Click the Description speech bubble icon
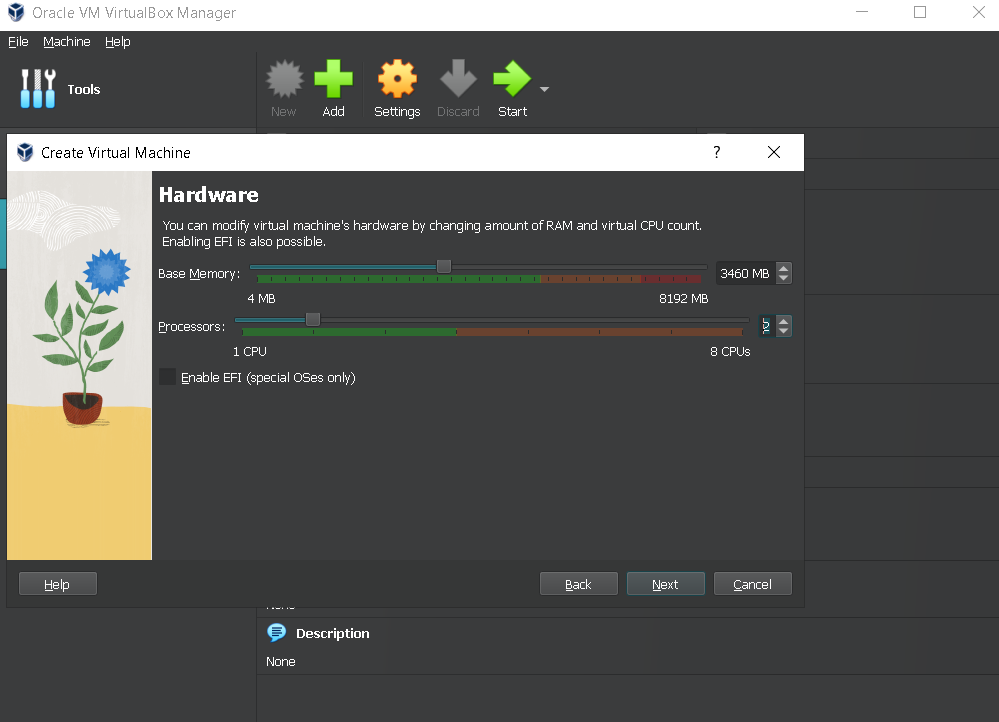The width and height of the screenshot is (999, 722). [x=277, y=632]
